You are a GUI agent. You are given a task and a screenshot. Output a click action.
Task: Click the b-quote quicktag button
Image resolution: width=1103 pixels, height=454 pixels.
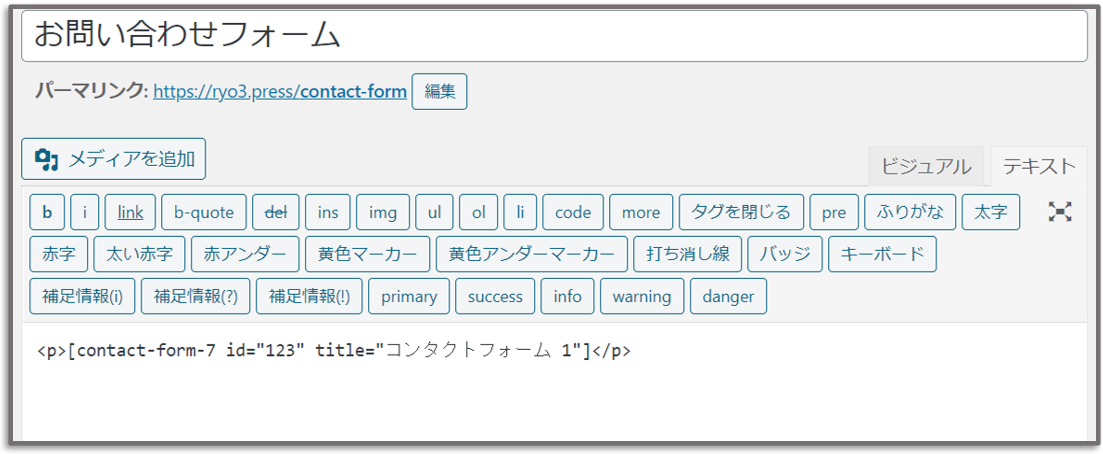204,212
